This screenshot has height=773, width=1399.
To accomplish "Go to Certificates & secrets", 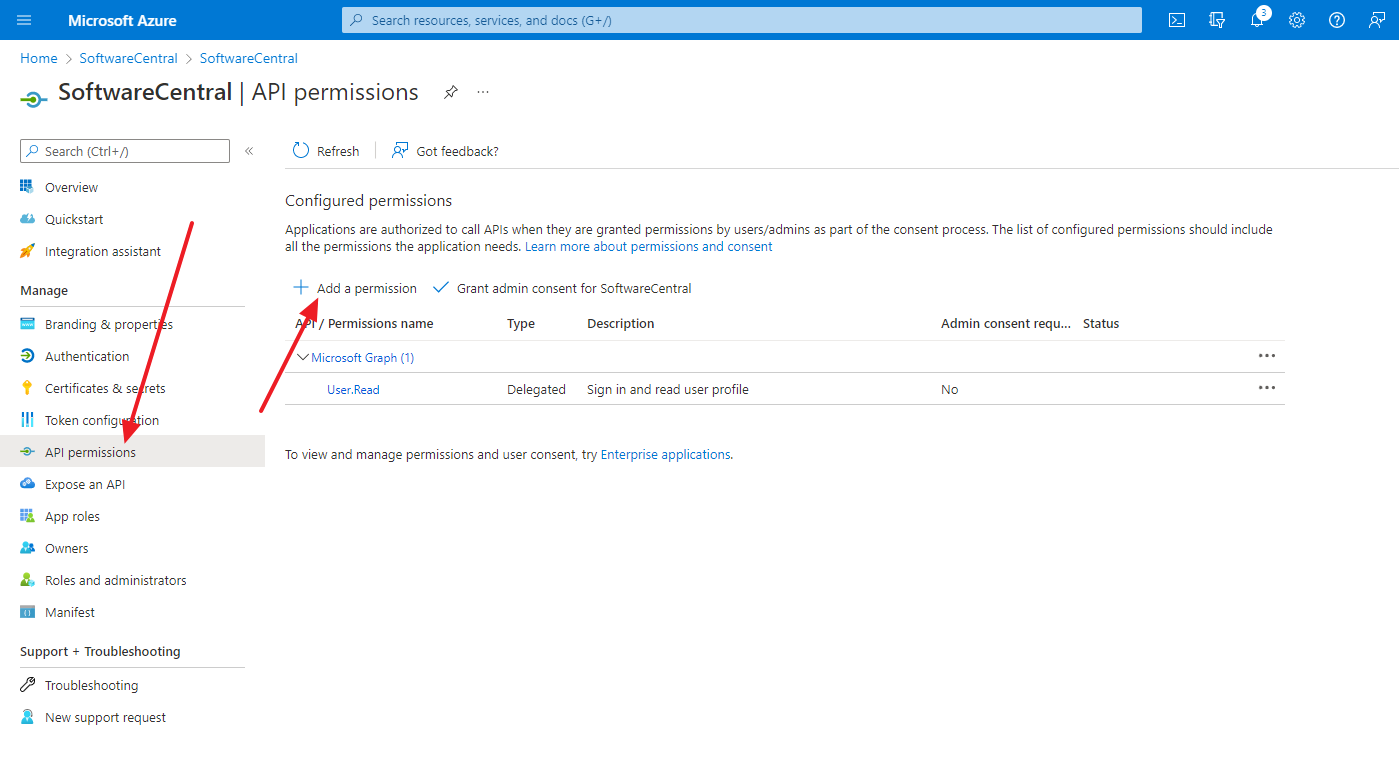I will tap(105, 388).
